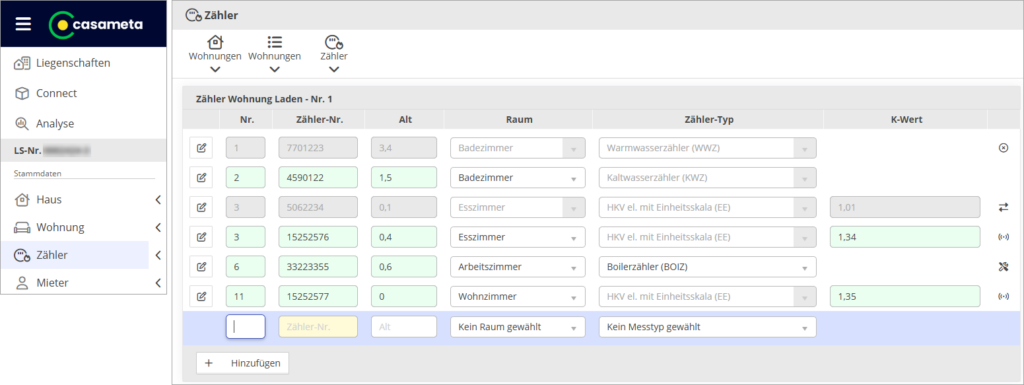Screen dimensions: 1024x385
Task: Click the swap arrows icon for meter 5062234
Action: click(1004, 207)
